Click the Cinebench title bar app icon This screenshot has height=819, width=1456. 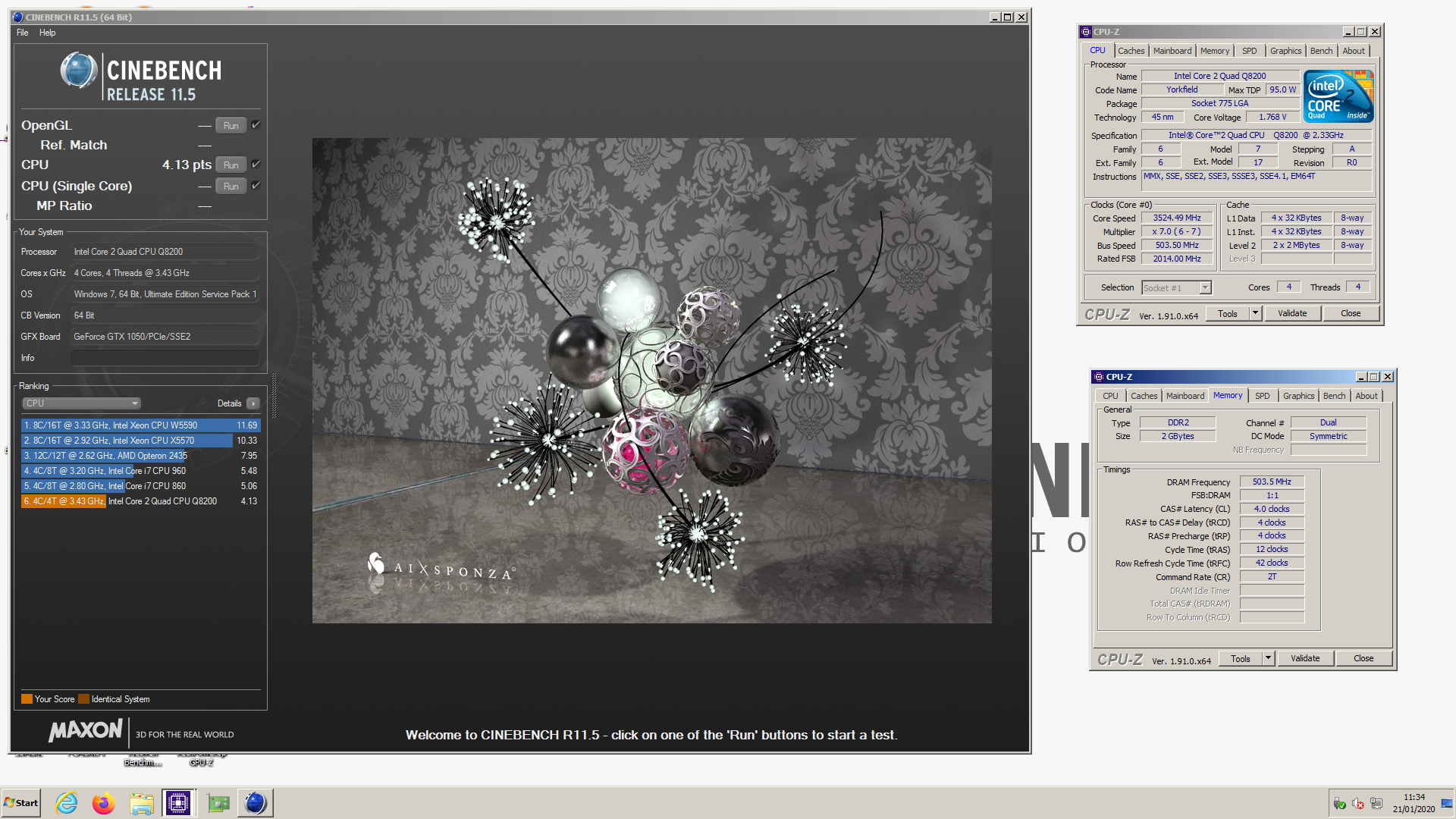[x=17, y=17]
